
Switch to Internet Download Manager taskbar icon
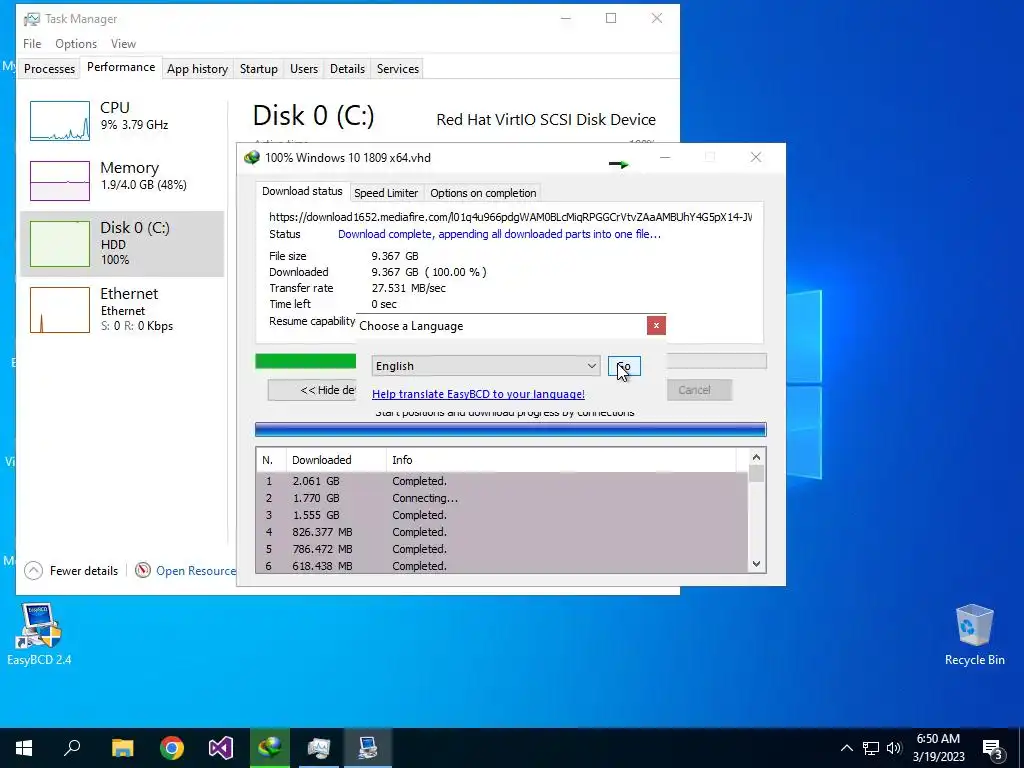point(270,748)
